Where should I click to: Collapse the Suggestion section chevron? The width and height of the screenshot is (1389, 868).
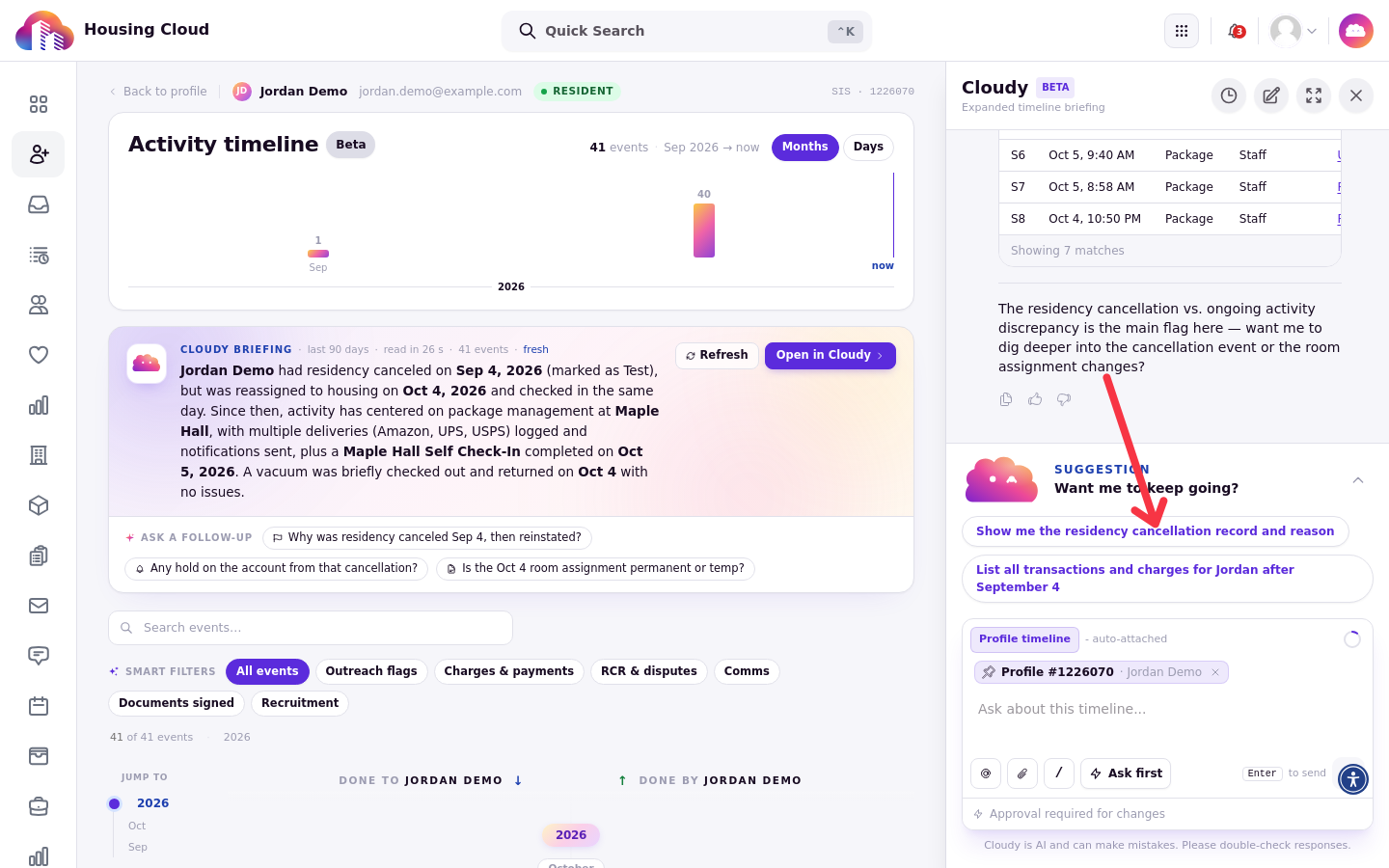[1358, 480]
